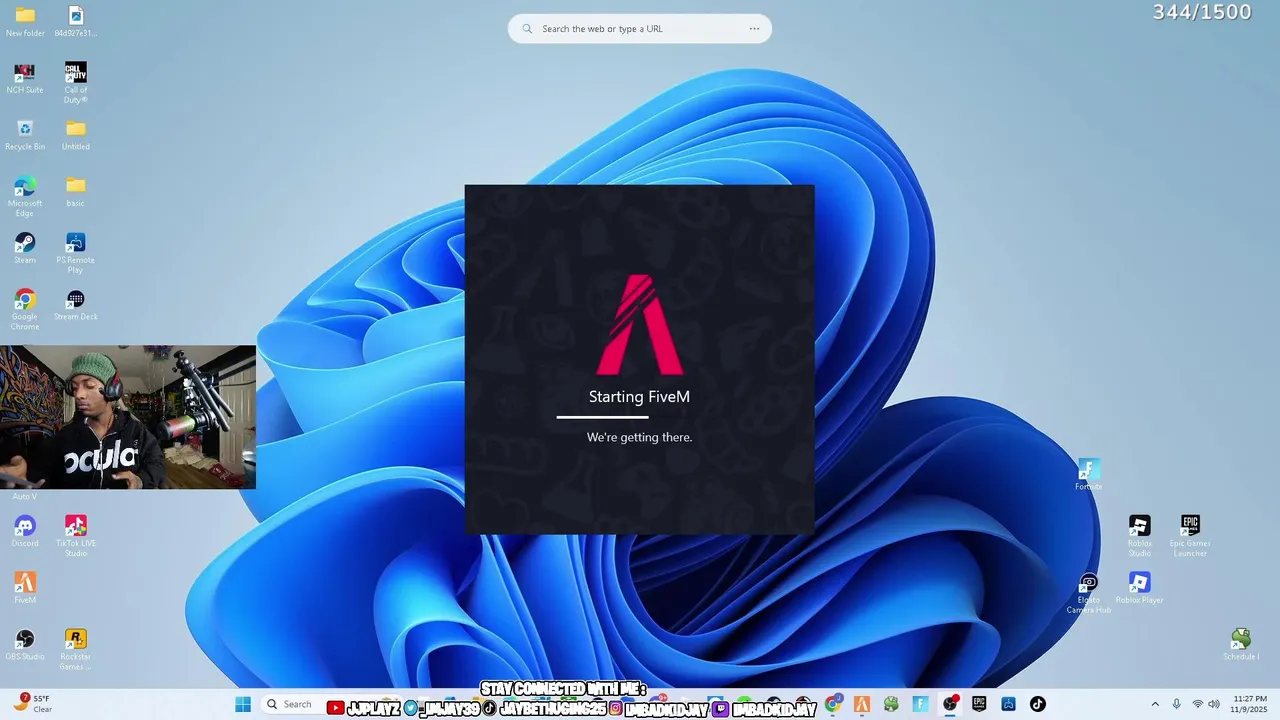Open Elgato Camera Hub desktop shortcut

coord(1089,593)
